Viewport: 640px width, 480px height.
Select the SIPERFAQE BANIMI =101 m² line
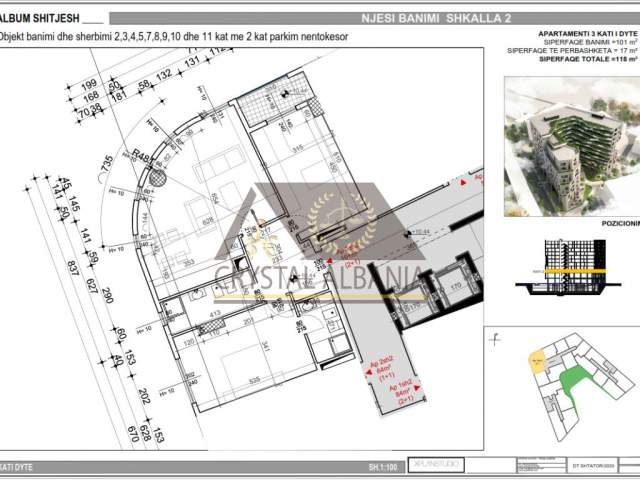coord(591,42)
